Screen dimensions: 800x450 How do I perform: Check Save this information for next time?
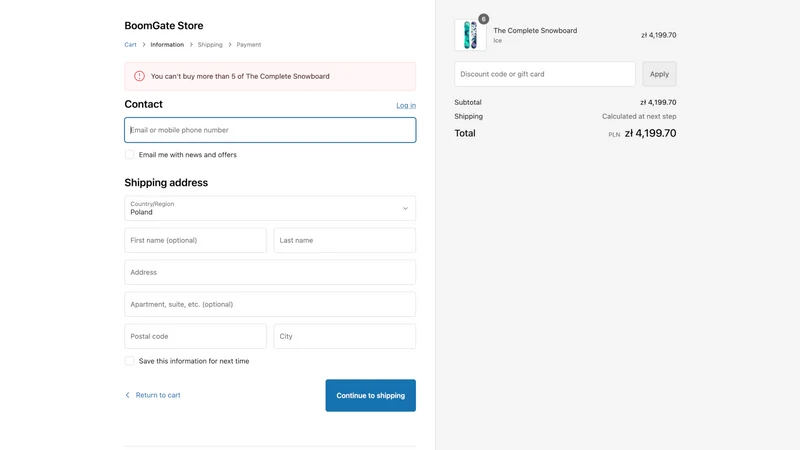130,361
